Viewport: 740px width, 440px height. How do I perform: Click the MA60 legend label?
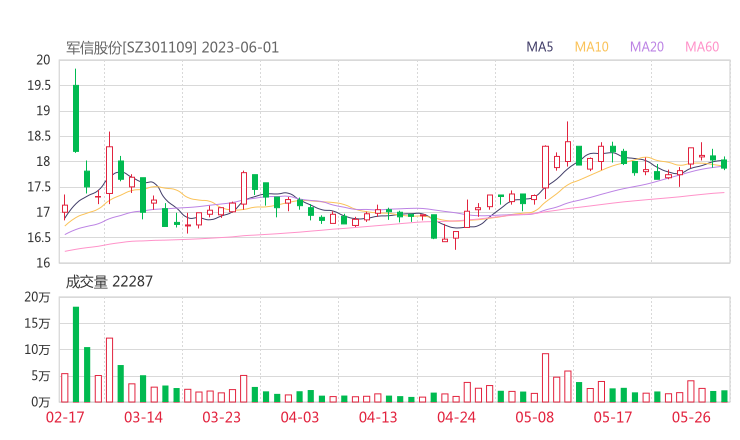pos(702,47)
